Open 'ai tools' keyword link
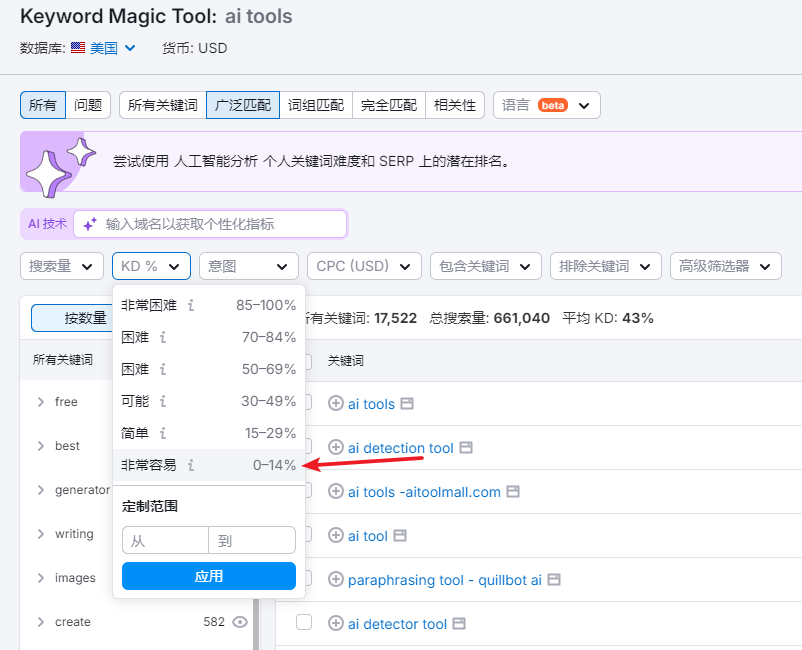This screenshot has height=650, width=802. click(371, 404)
